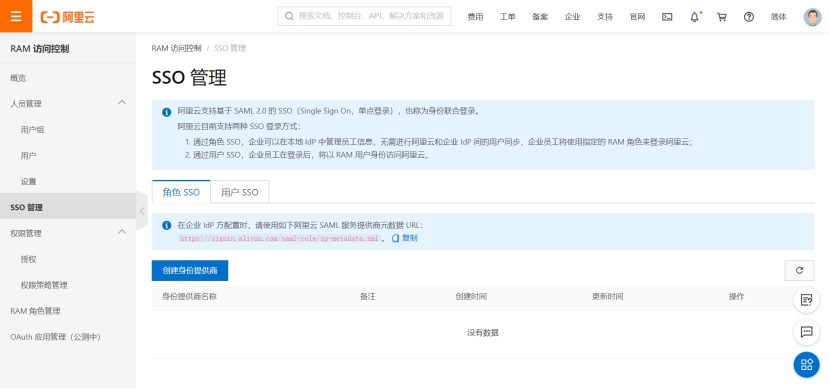Open the shopping cart icon
This screenshot has height=389, width=830.
click(721, 17)
